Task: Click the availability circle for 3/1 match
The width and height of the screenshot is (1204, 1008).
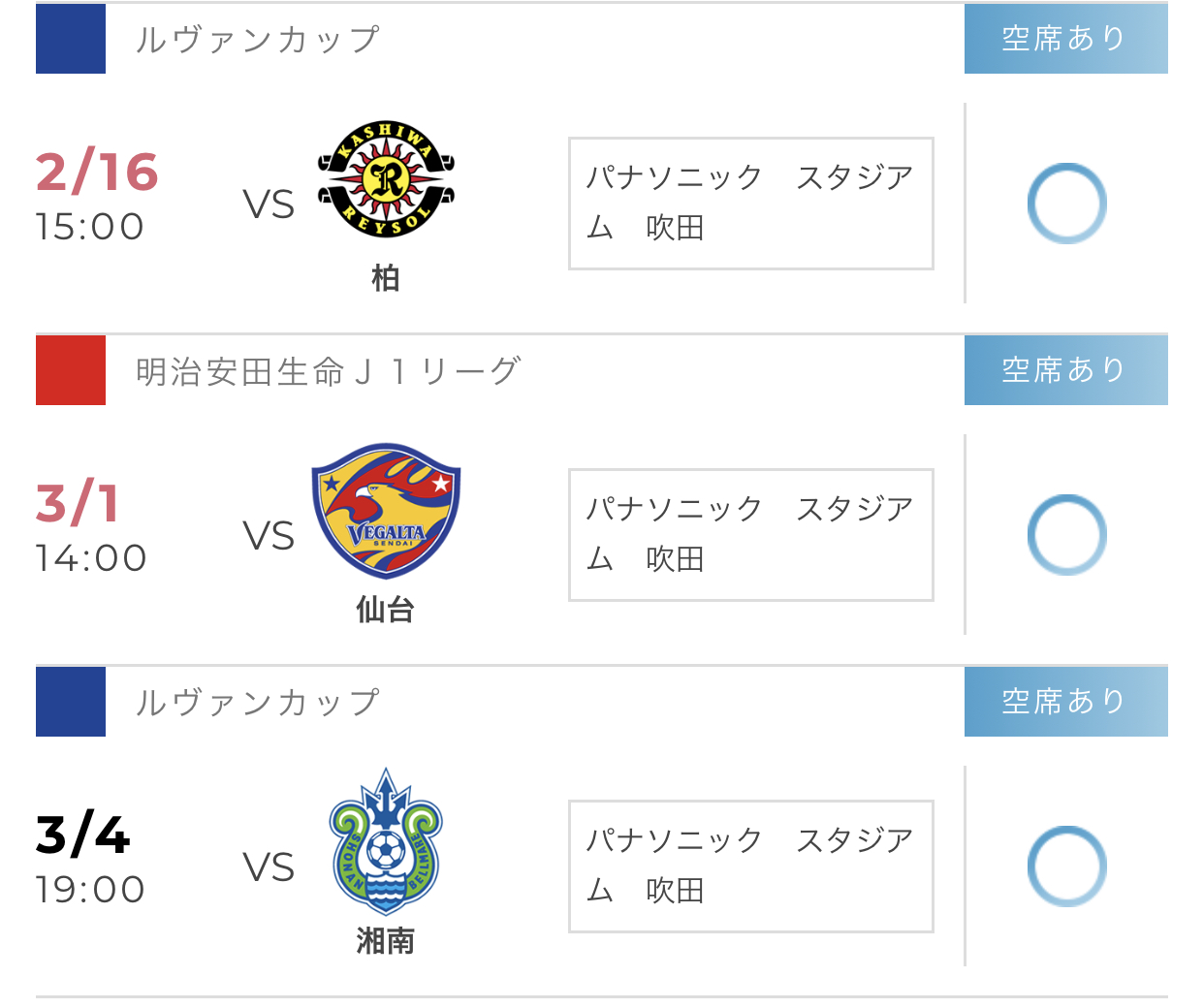Action: 1066,535
